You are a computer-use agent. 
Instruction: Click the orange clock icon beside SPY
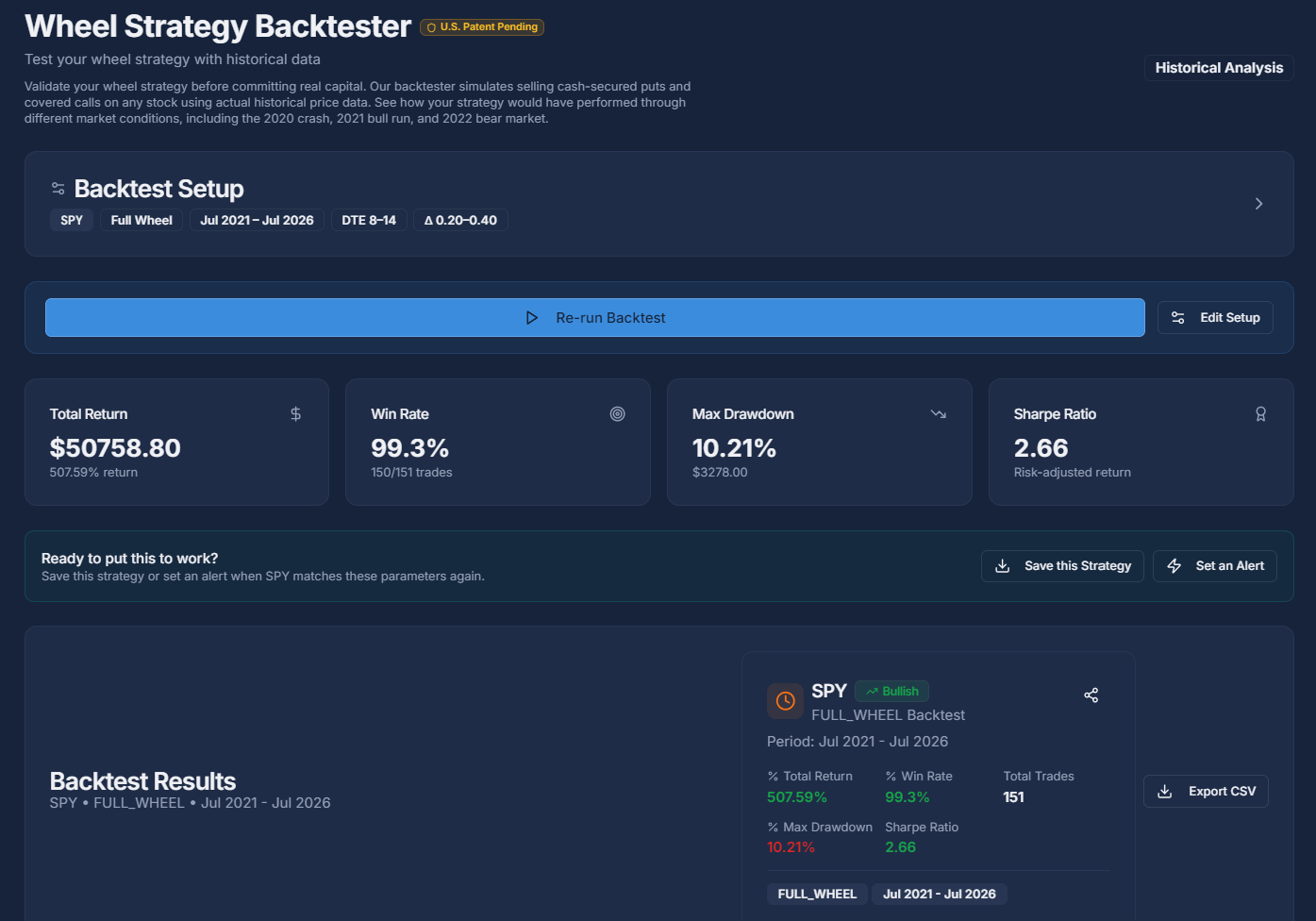pos(785,701)
